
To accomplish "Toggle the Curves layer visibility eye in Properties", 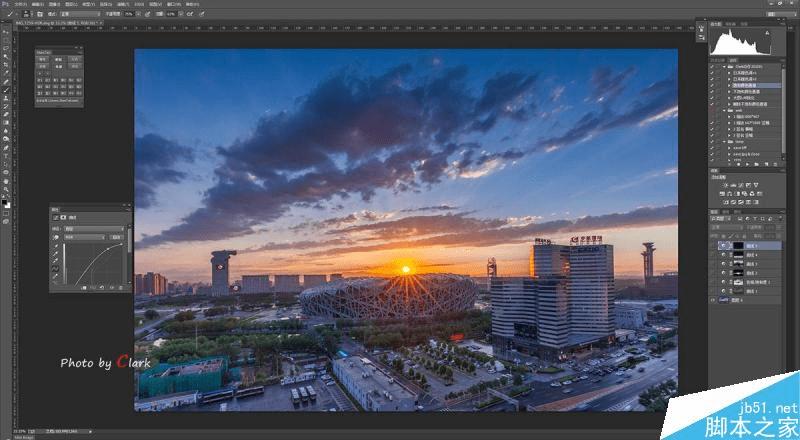I will tap(112, 288).
